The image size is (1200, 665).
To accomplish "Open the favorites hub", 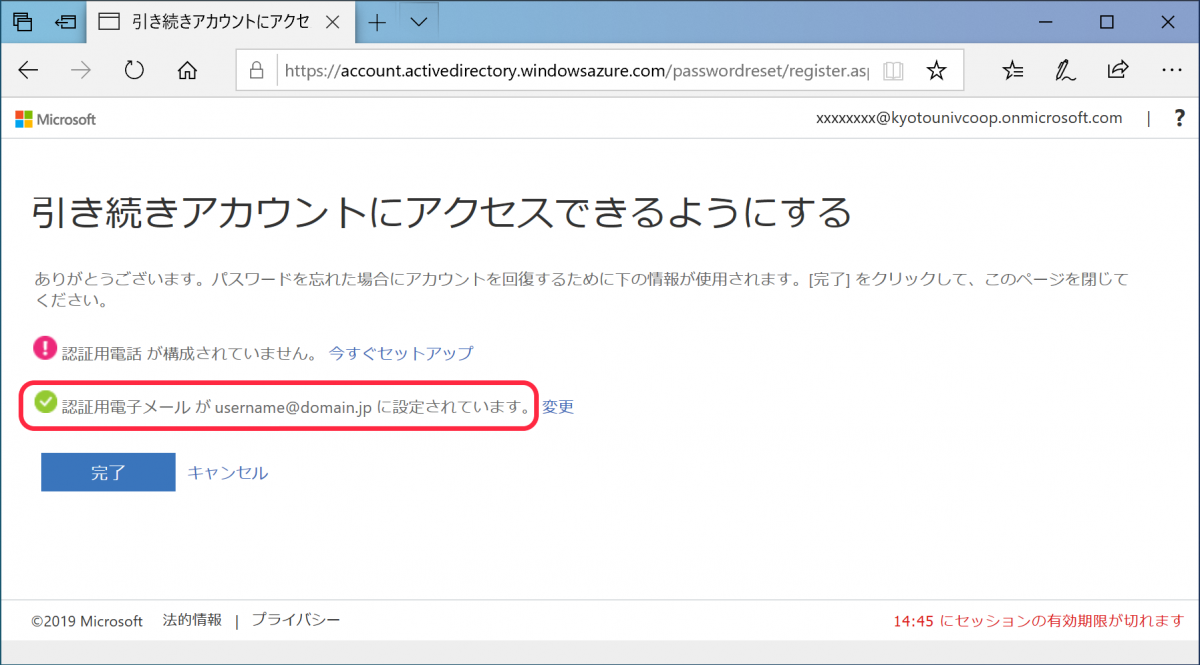I will [x=1013, y=70].
